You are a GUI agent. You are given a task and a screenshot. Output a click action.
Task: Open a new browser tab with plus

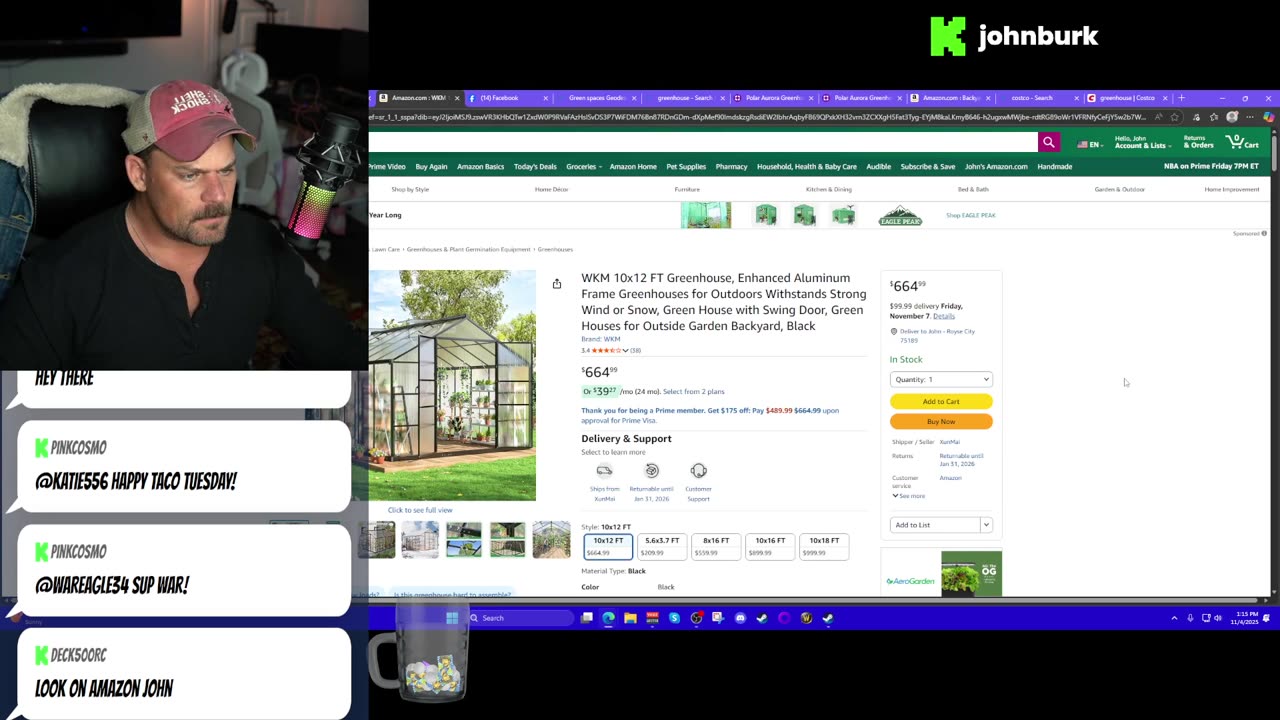tap(1181, 98)
